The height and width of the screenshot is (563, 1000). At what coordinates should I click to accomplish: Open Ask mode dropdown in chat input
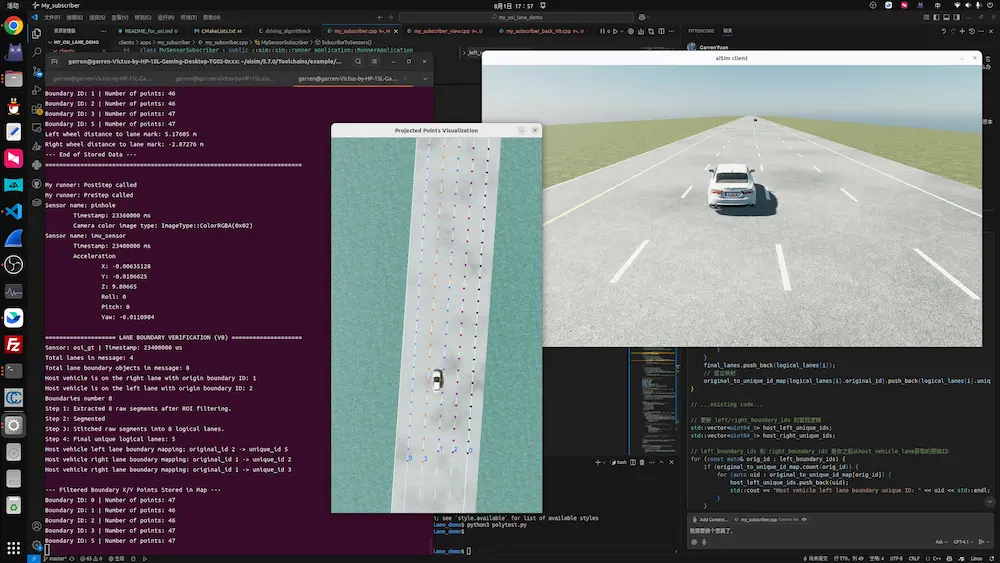click(x=941, y=542)
